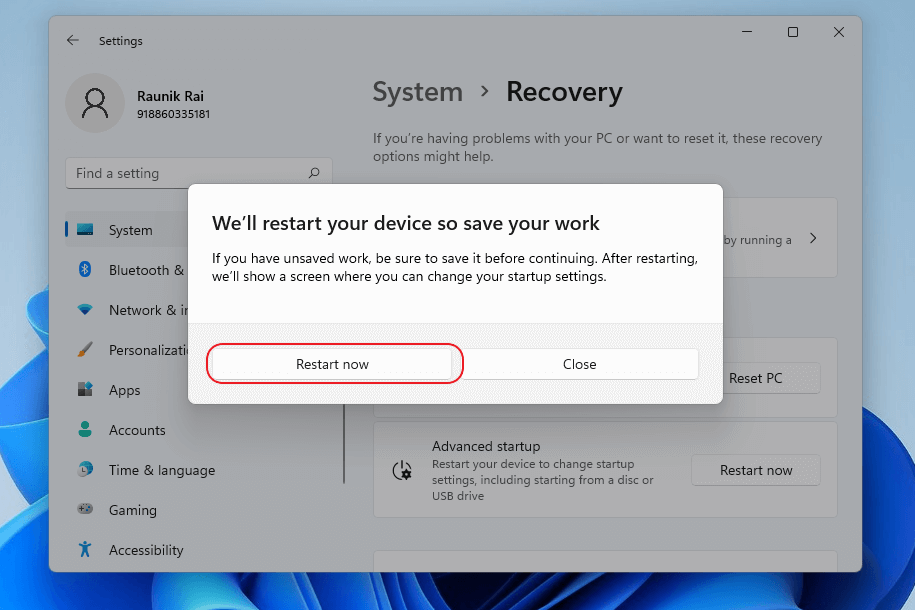The width and height of the screenshot is (915, 610).
Task: Open the Accessibility label in the sidebar
Action: 146,550
